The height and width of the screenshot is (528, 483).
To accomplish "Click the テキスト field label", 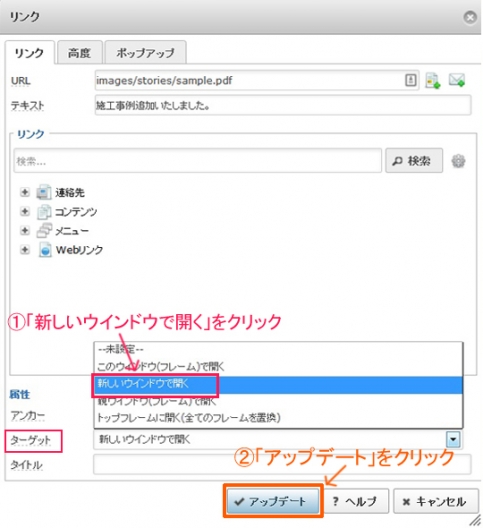I will (27, 106).
